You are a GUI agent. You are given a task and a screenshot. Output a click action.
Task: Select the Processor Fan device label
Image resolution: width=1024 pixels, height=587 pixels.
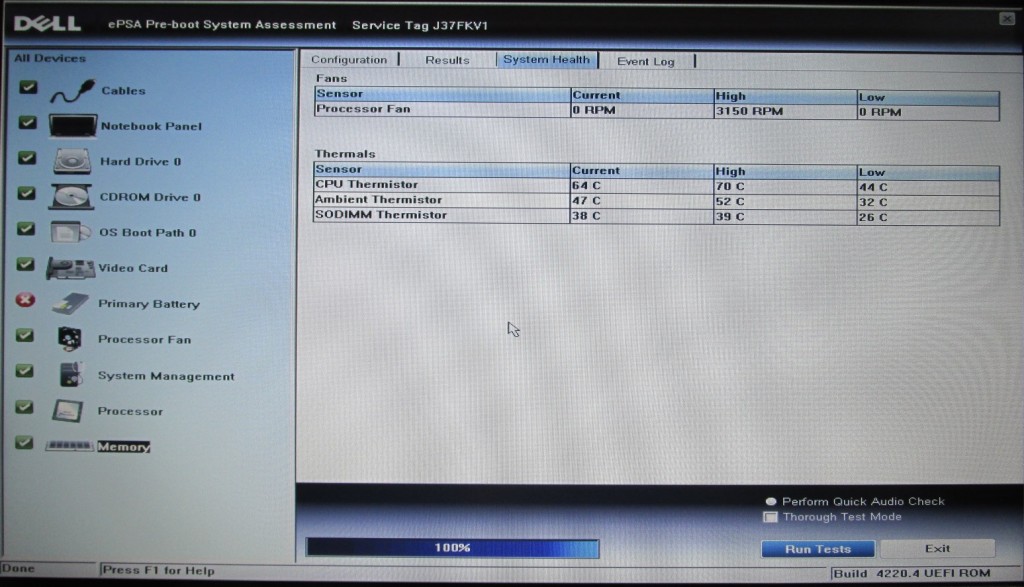(x=144, y=340)
